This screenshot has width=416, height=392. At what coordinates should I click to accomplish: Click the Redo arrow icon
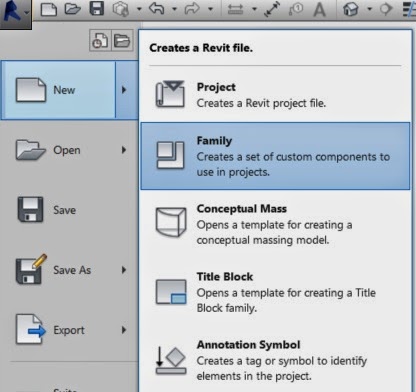pos(192,9)
